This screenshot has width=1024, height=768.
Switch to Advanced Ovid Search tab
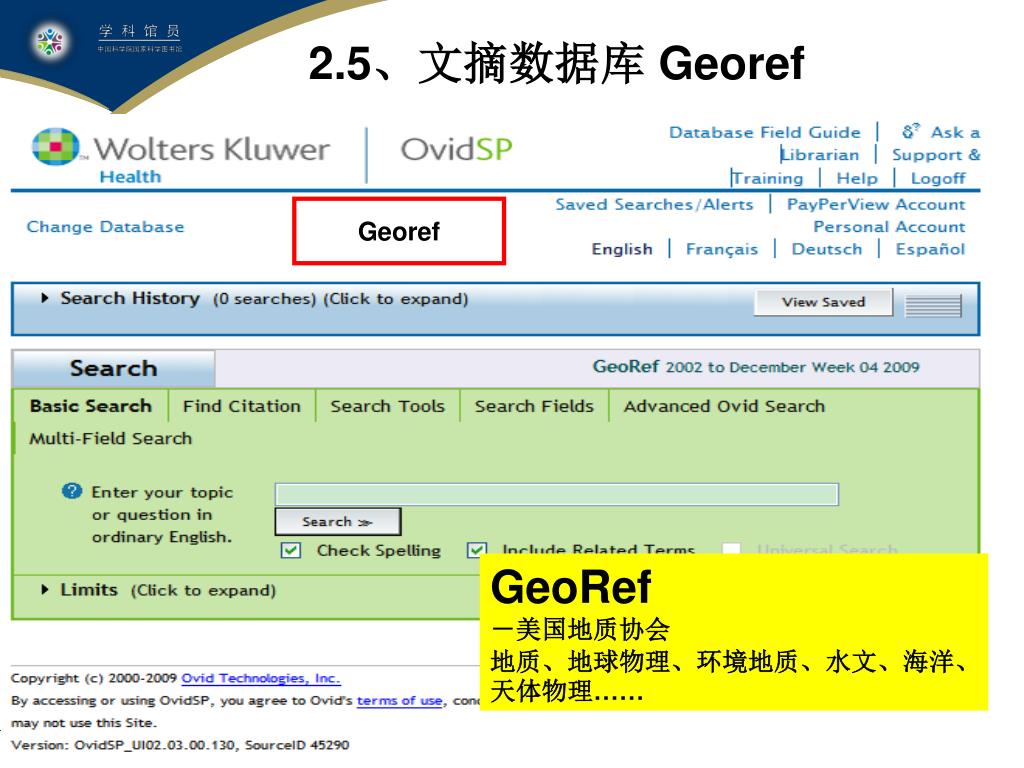(x=724, y=406)
